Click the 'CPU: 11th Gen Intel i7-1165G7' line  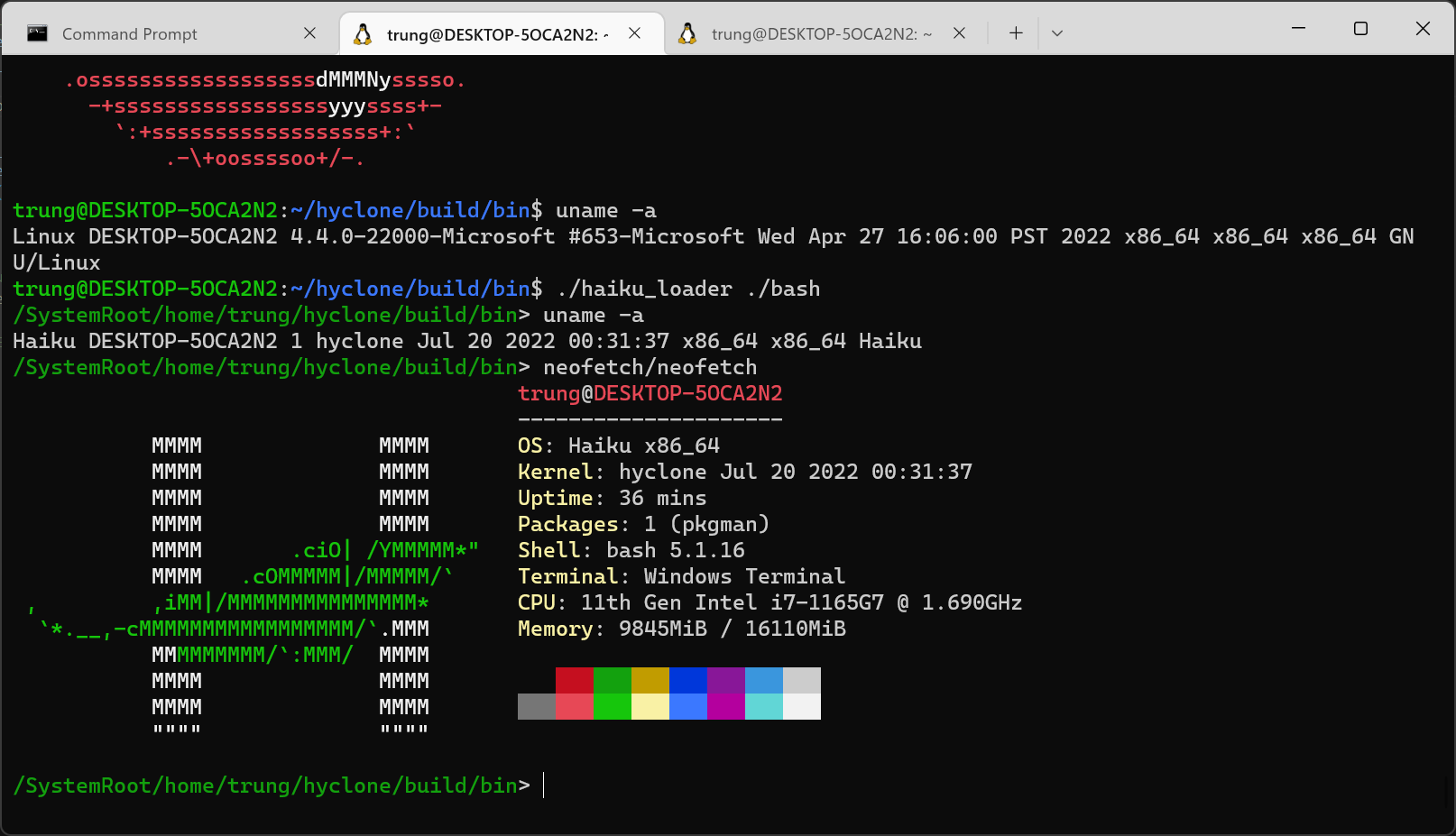coord(770,602)
